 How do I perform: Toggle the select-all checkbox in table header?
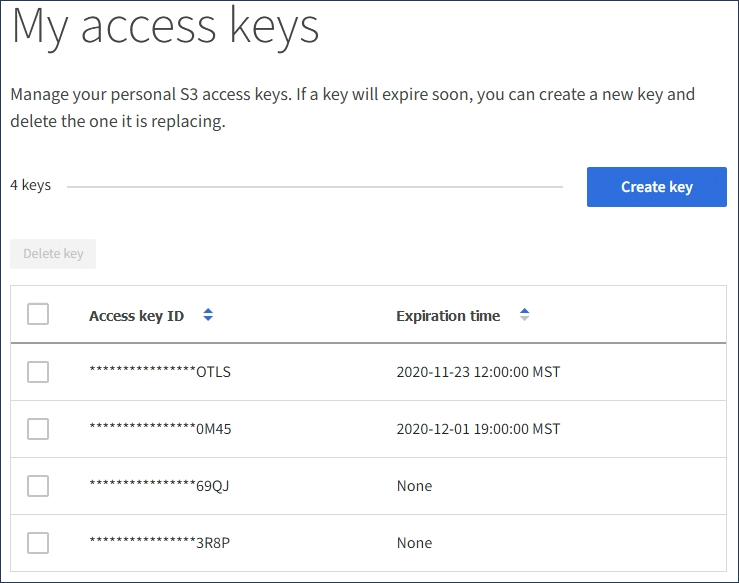pyautogui.click(x=38, y=315)
